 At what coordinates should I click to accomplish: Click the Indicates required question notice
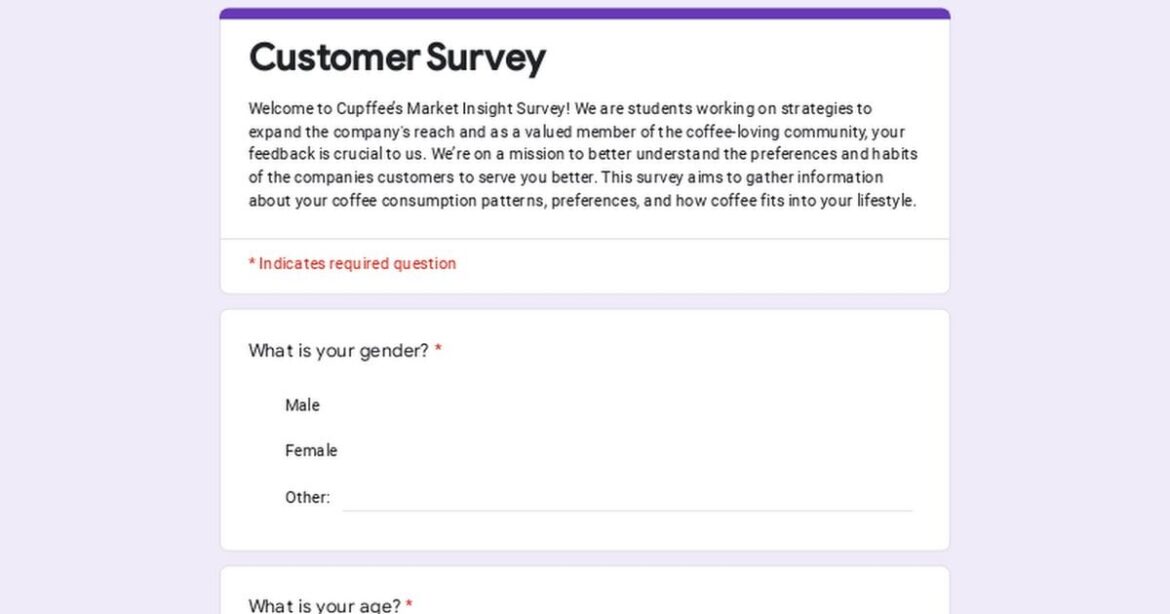coord(351,263)
